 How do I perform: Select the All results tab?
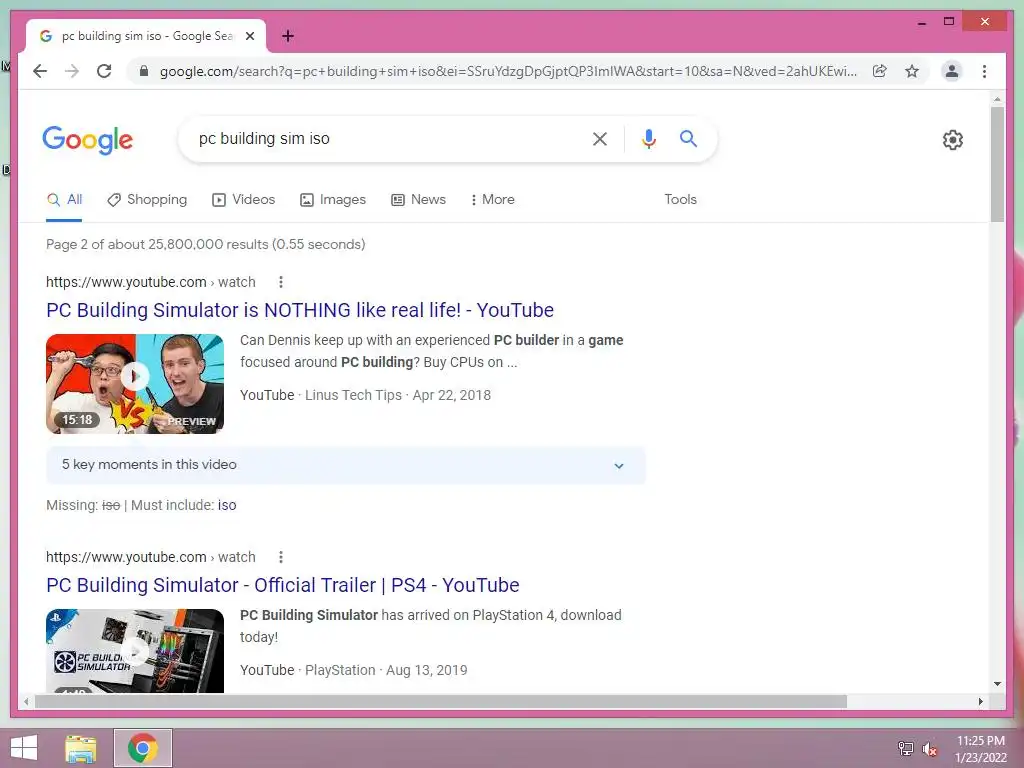[x=65, y=199]
